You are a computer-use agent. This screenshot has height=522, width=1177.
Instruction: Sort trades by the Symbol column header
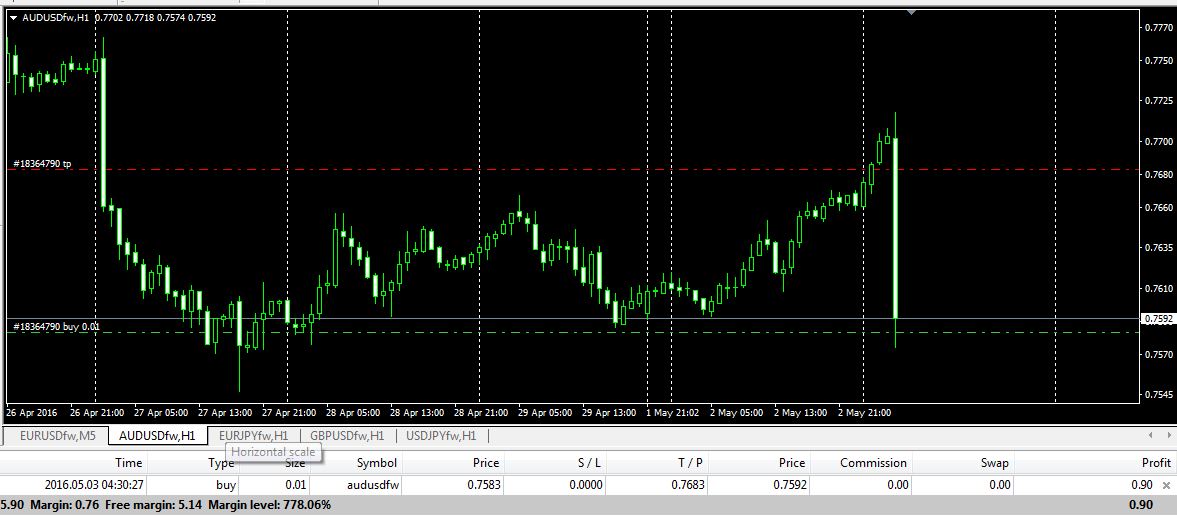pos(376,463)
